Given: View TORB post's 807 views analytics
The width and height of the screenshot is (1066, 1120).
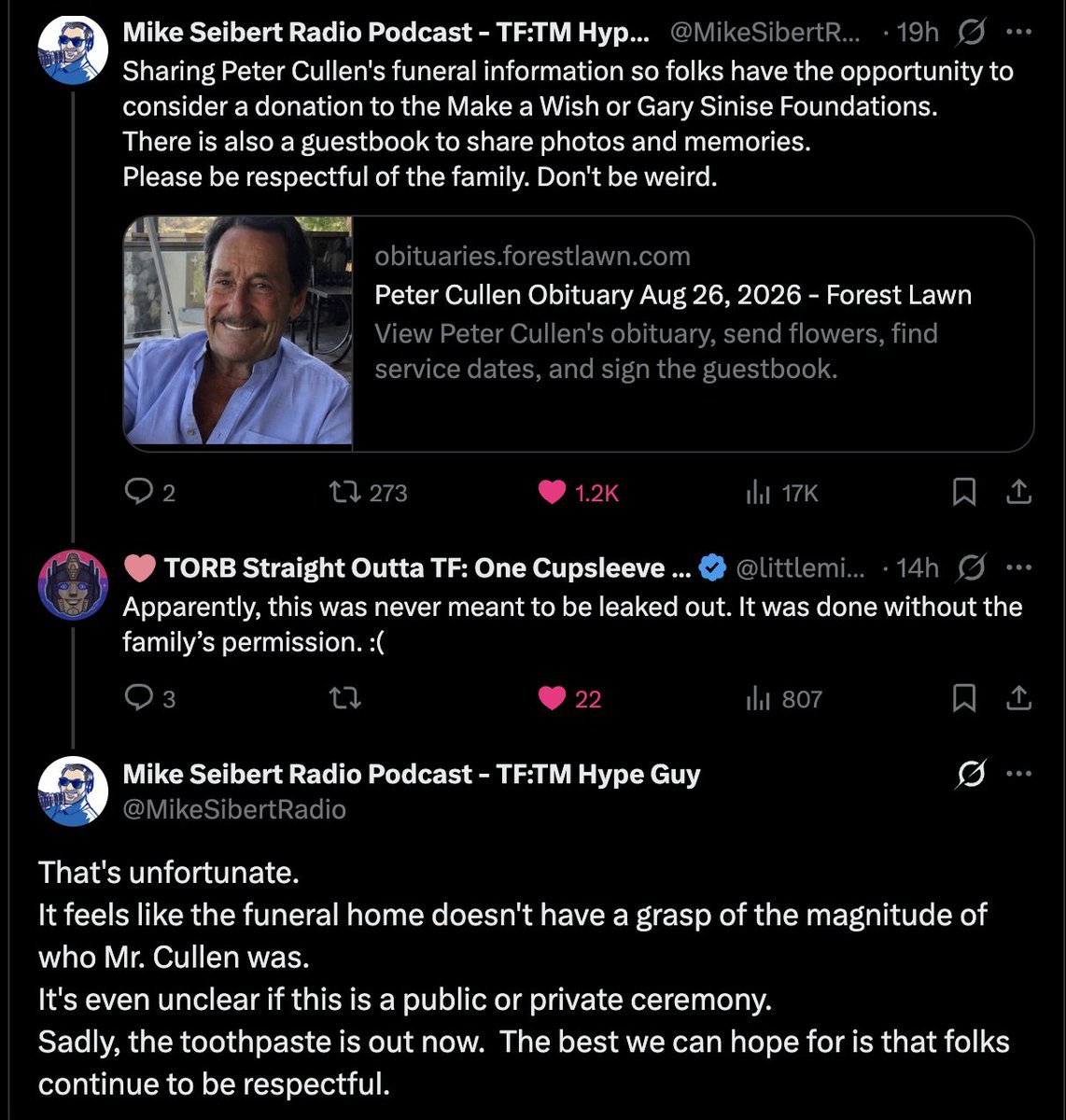Looking at the screenshot, I should click(x=784, y=698).
